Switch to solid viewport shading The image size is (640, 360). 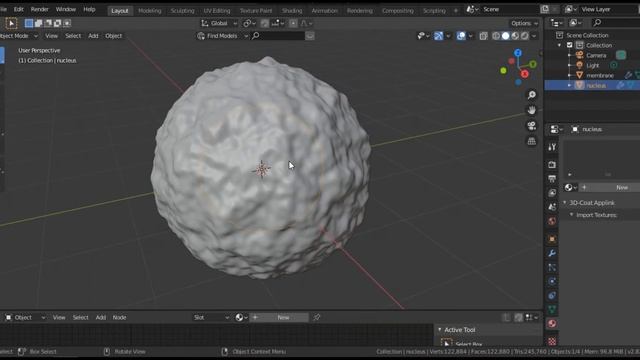[506, 36]
